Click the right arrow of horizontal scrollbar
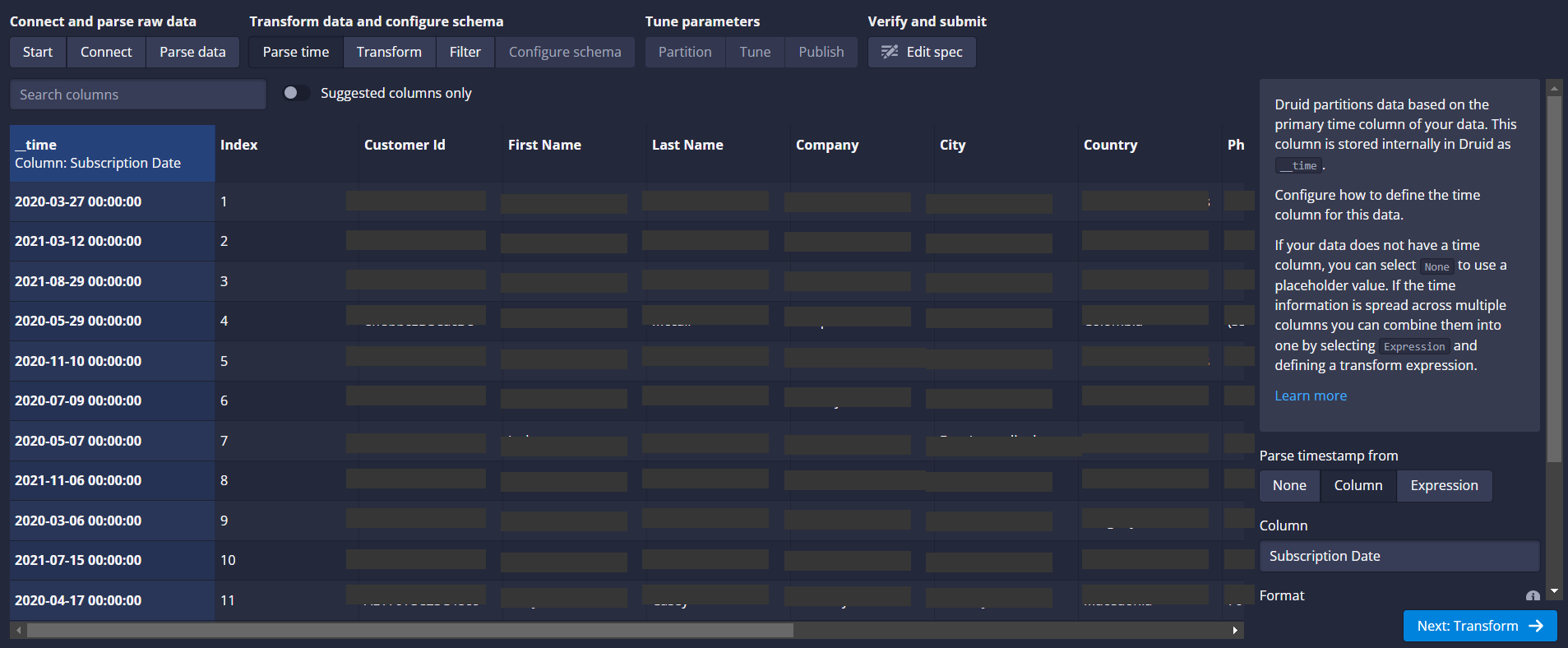Screen dimensions: 1568x648 1234,631
